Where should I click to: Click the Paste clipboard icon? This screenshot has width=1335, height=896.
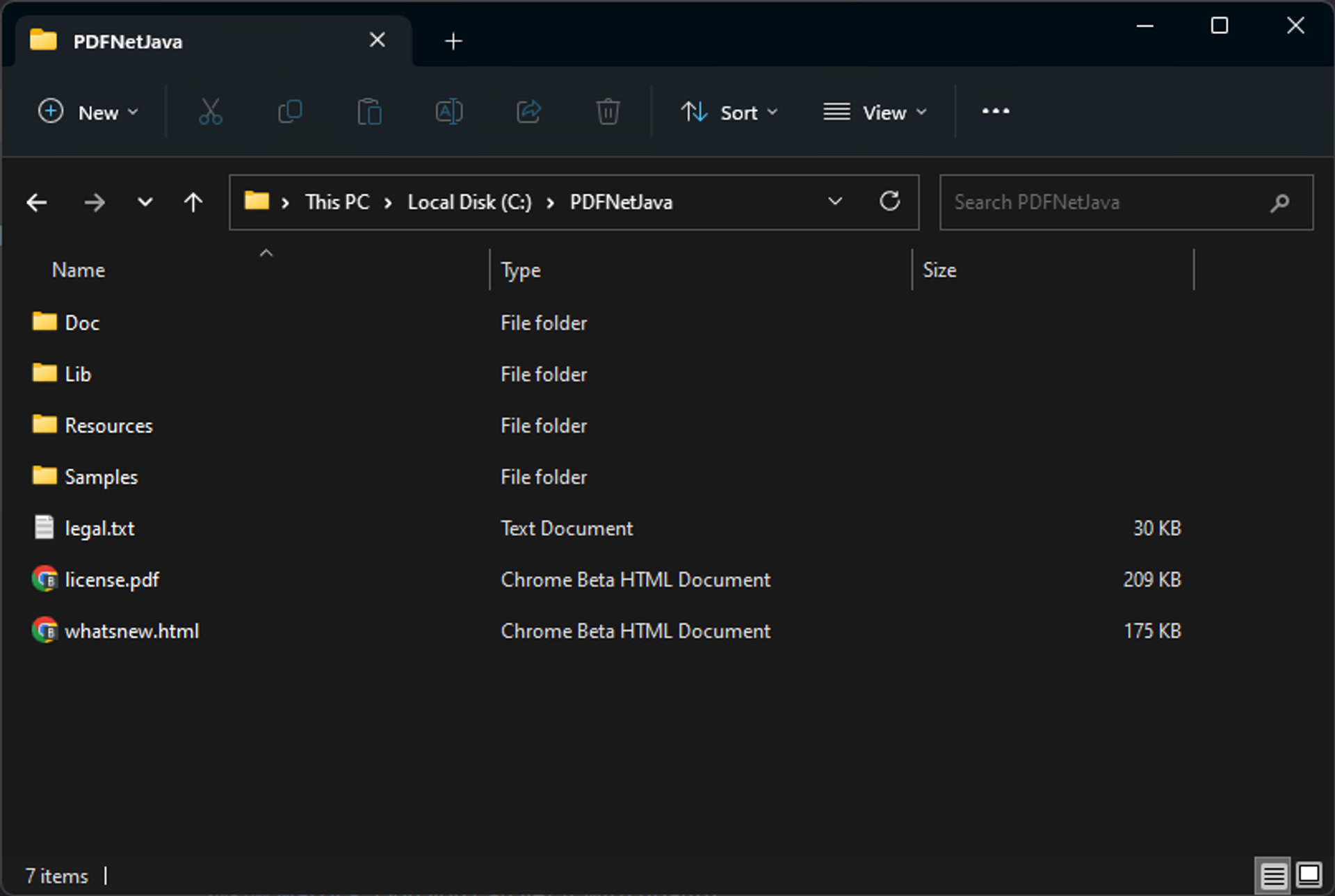(369, 111)
